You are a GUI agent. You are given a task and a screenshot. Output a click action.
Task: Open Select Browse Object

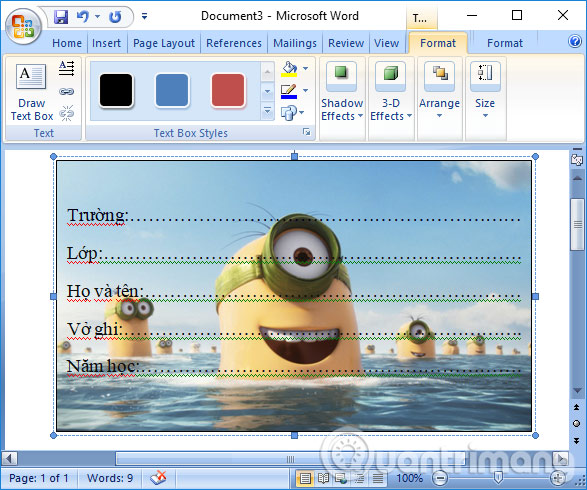coord(577,424)
